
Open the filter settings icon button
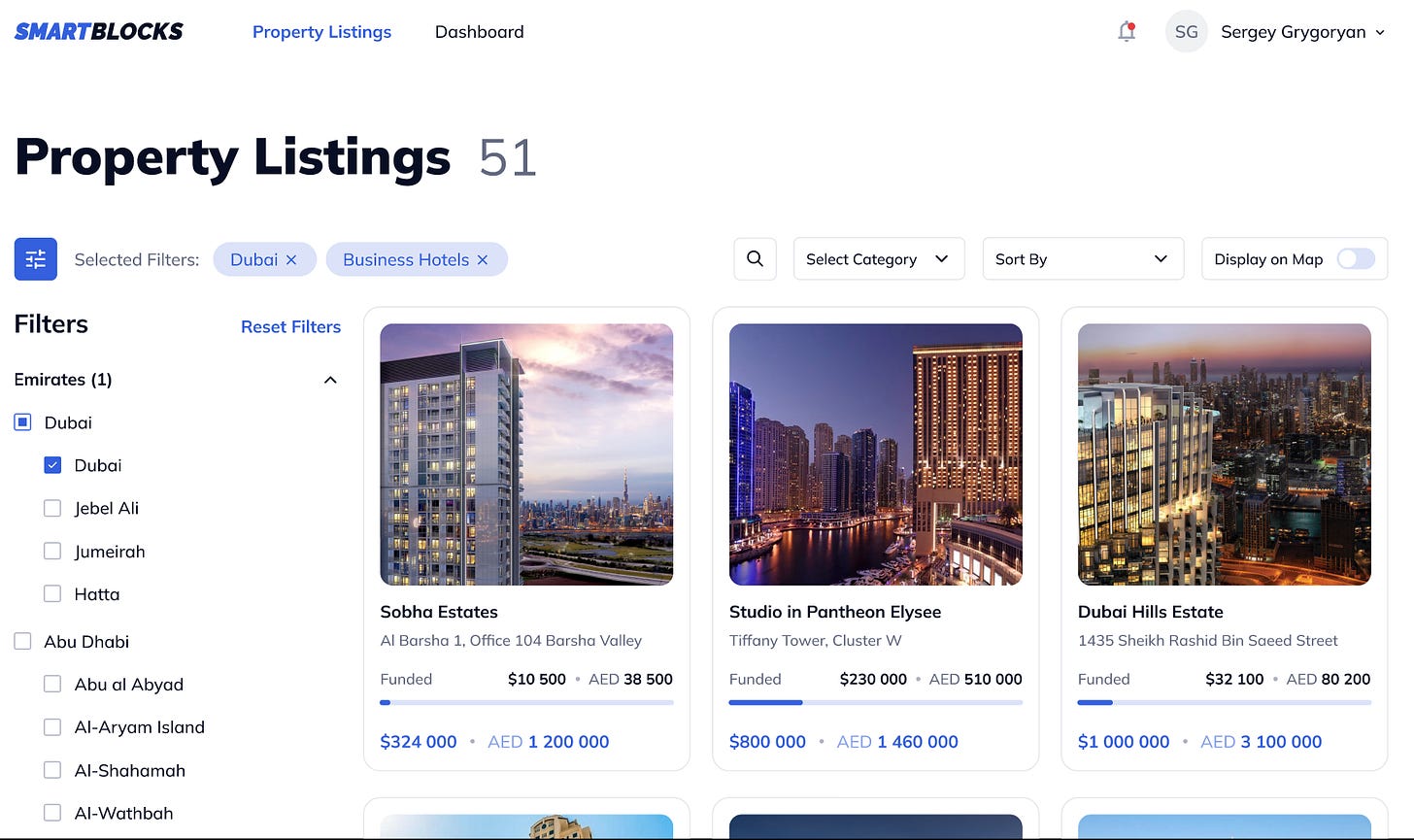pyautogui.click(x=36, y=259)
